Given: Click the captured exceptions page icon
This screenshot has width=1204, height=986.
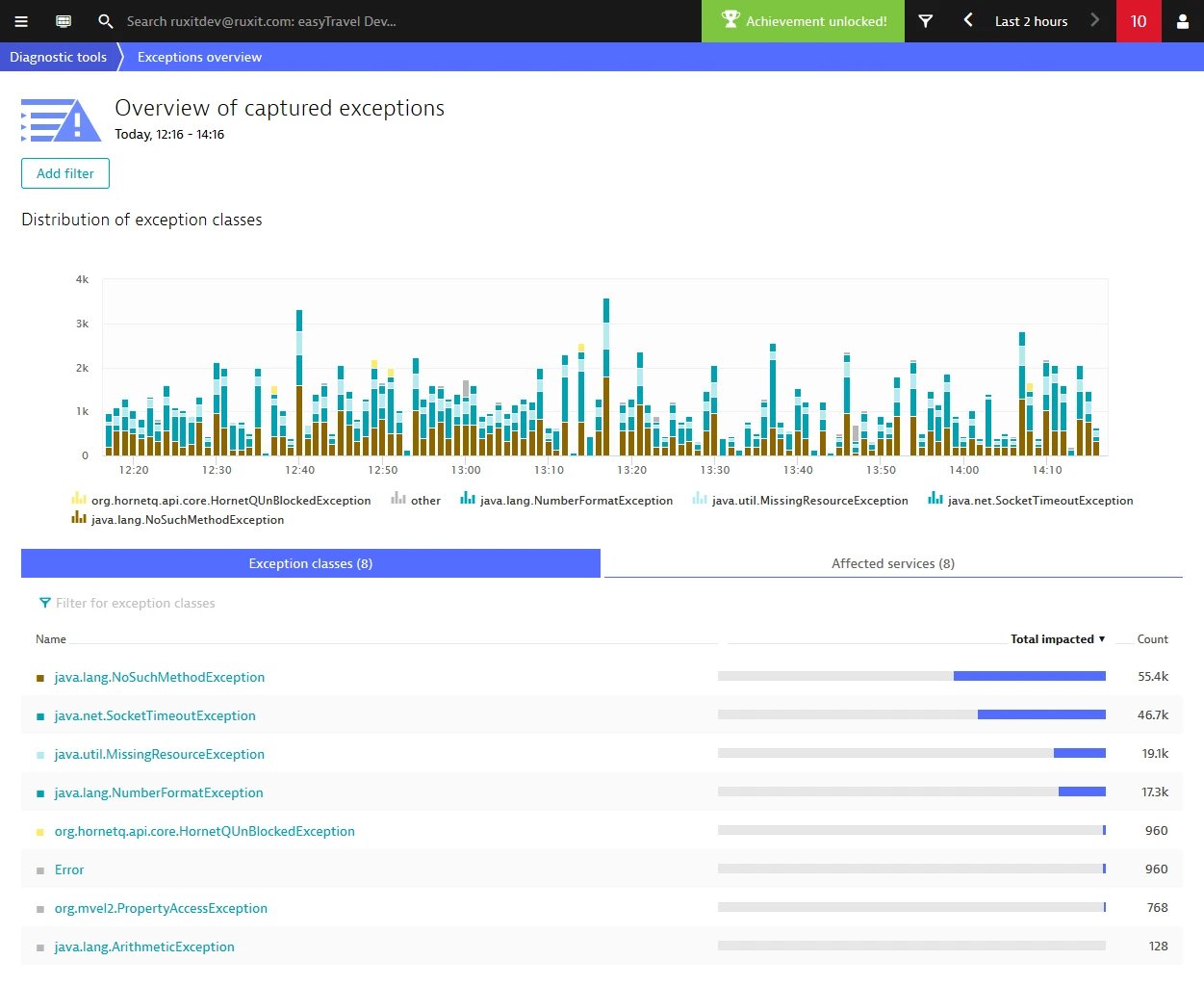Looking at the screenshot, I should pyautogui.click(x=61, y=119).
